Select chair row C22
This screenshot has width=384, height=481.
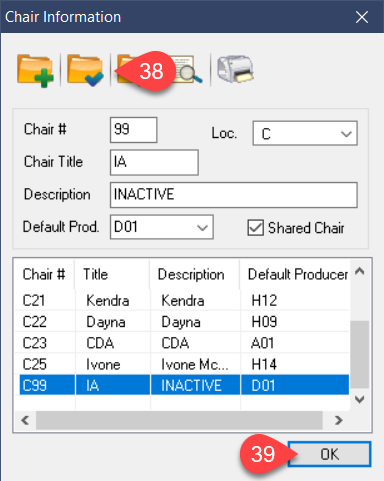(x=183, y=322)
